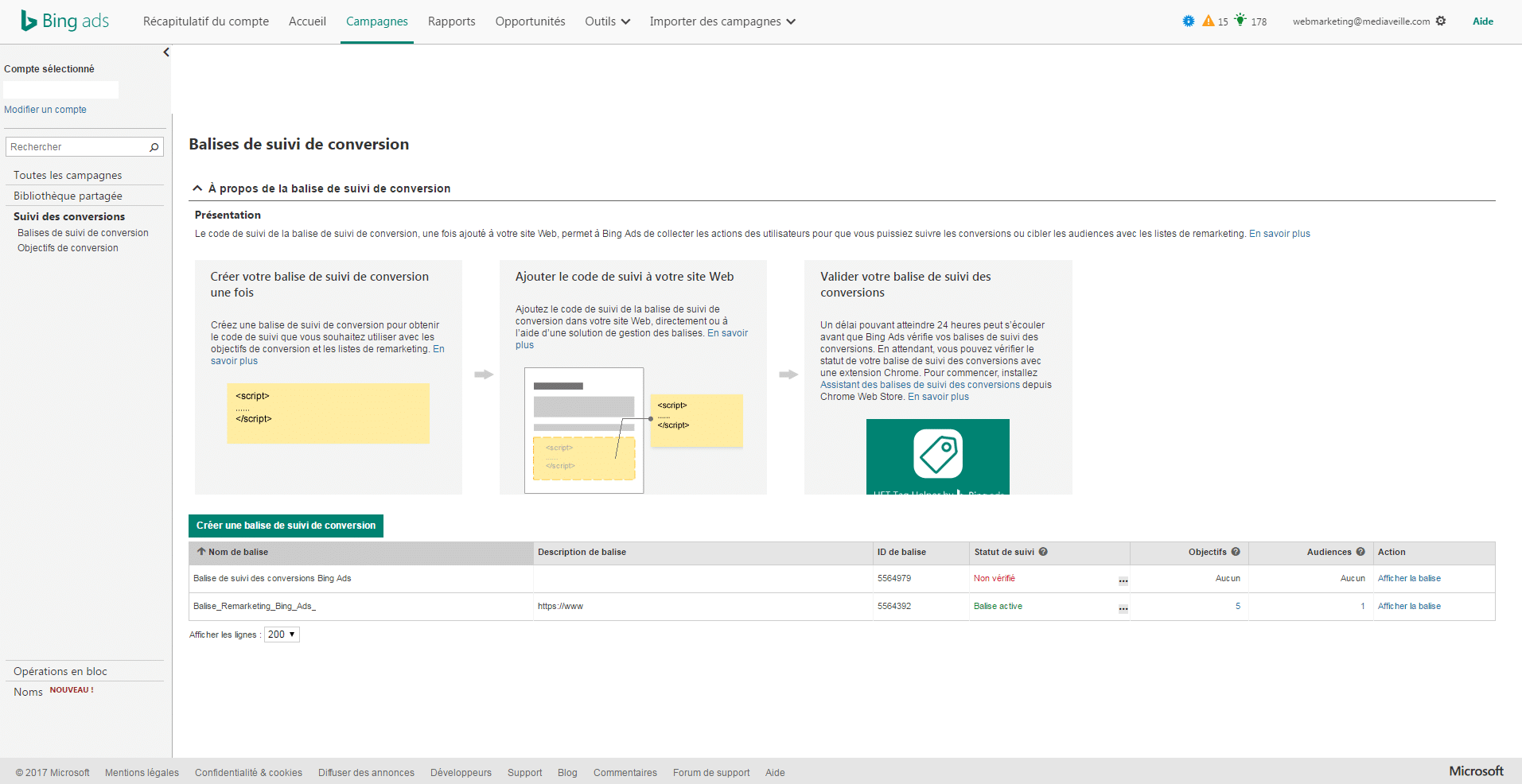The height and width of the screenshot is (784, 1522).
Task: Click the UET Tag Helper extension image
Action: tap(938, 456)
